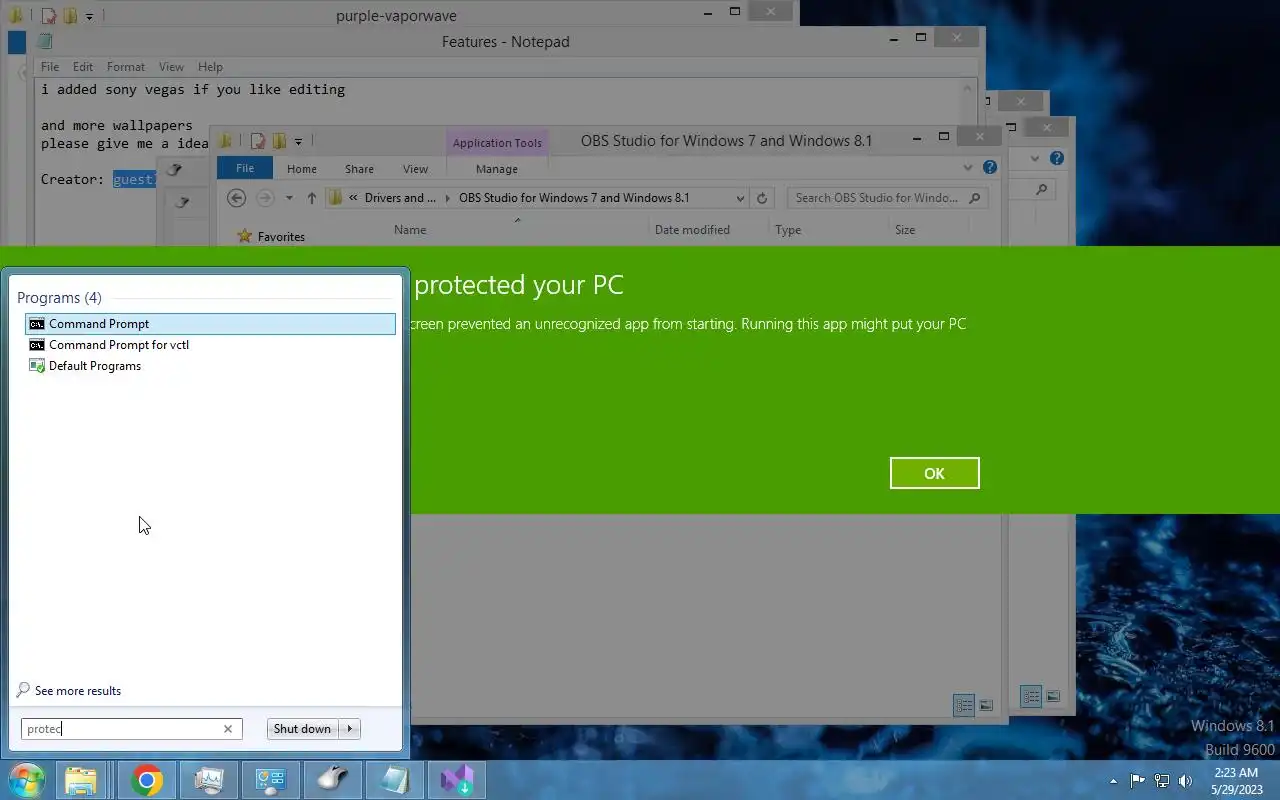Expand address bar history dropdown in OBS window

pyautogui.click(x=740, y=198)
